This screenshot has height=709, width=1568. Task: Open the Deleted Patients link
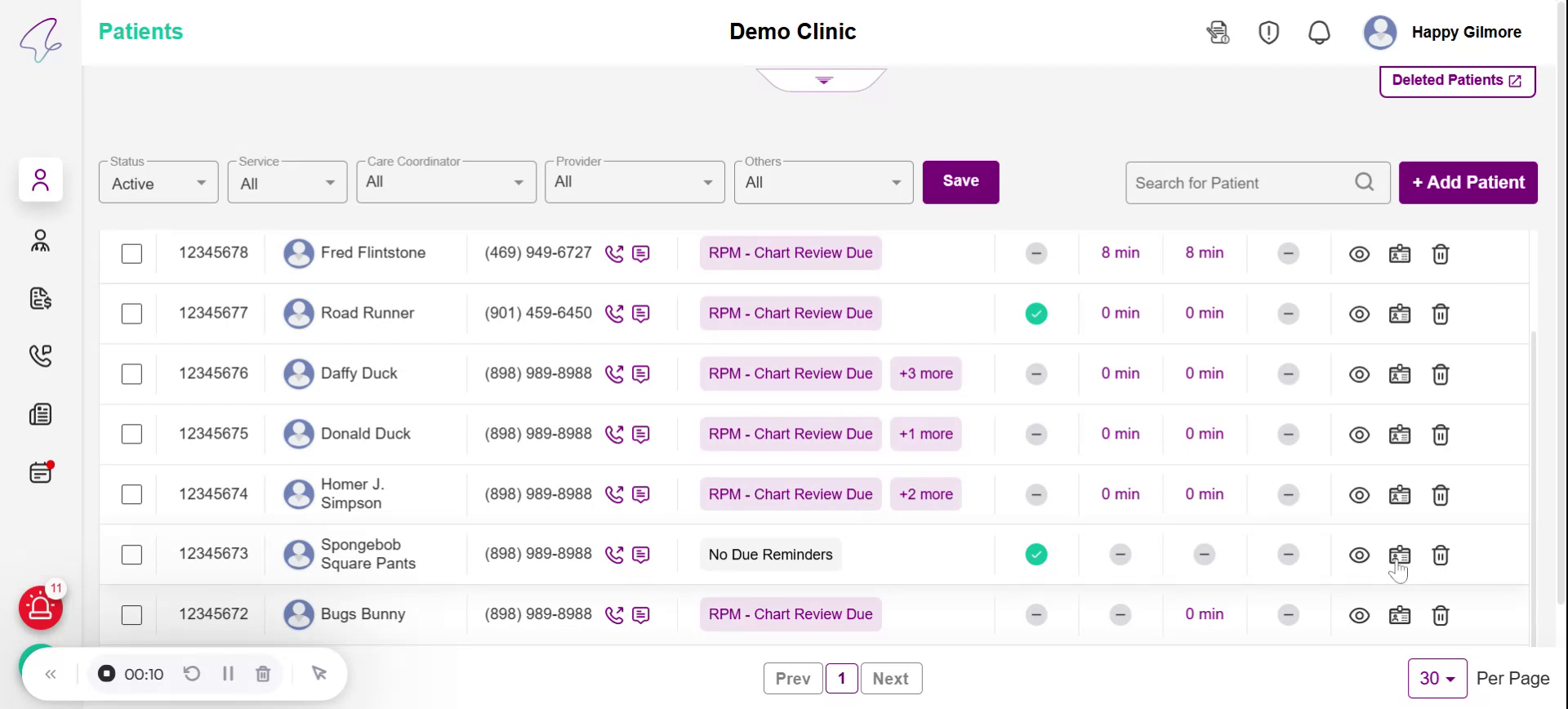(1457, 81)
